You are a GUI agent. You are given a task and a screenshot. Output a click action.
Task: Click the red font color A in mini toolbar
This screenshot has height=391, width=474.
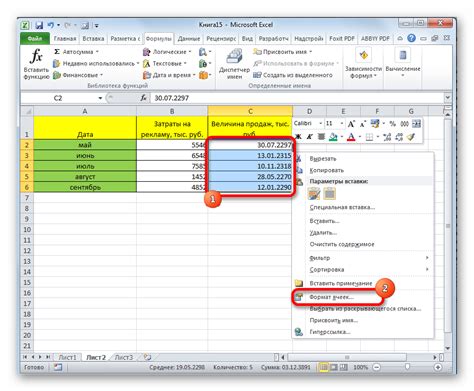click(351, 137)
